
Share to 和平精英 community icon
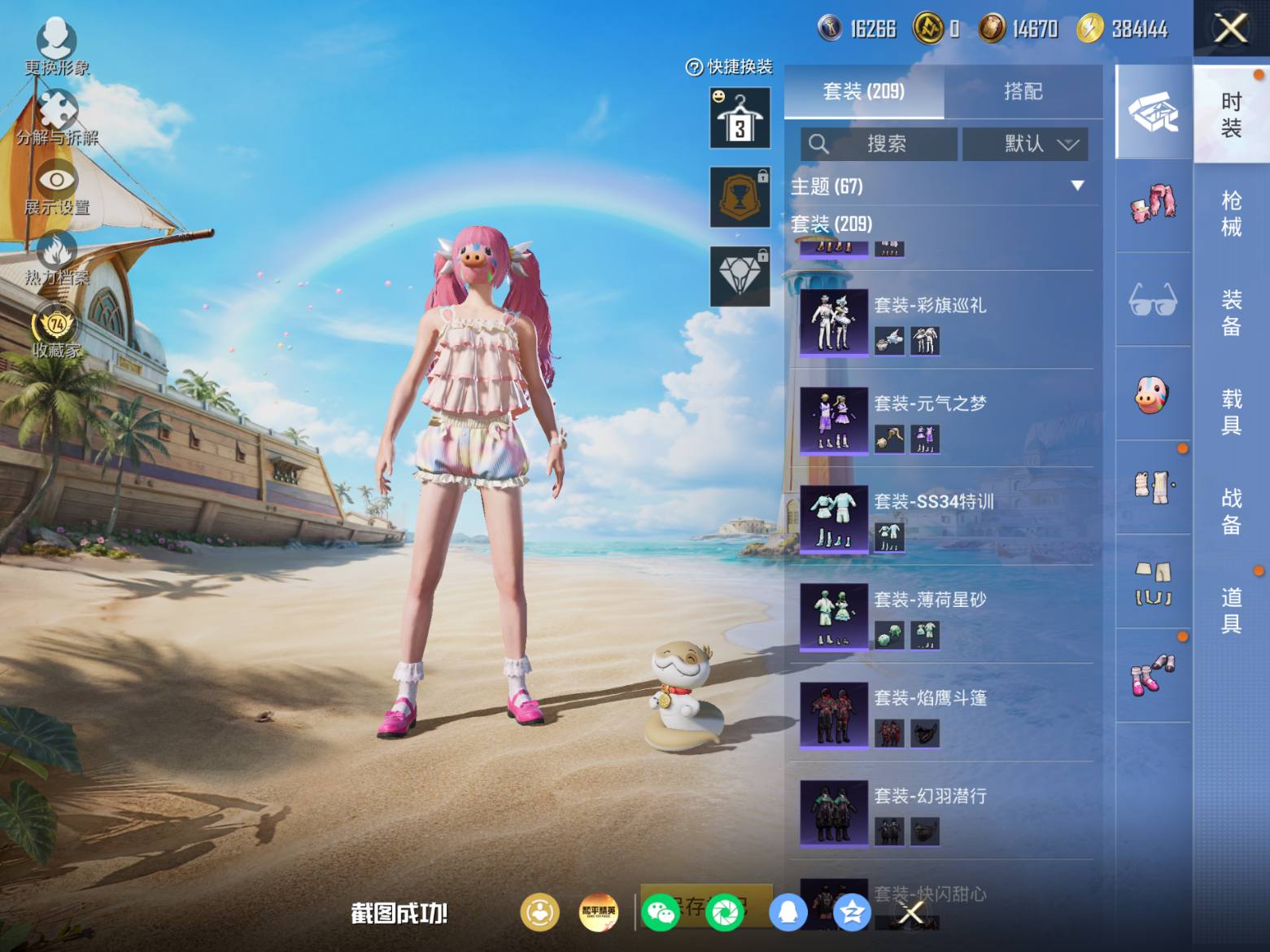pyautogui.click(x=599, y=912)
